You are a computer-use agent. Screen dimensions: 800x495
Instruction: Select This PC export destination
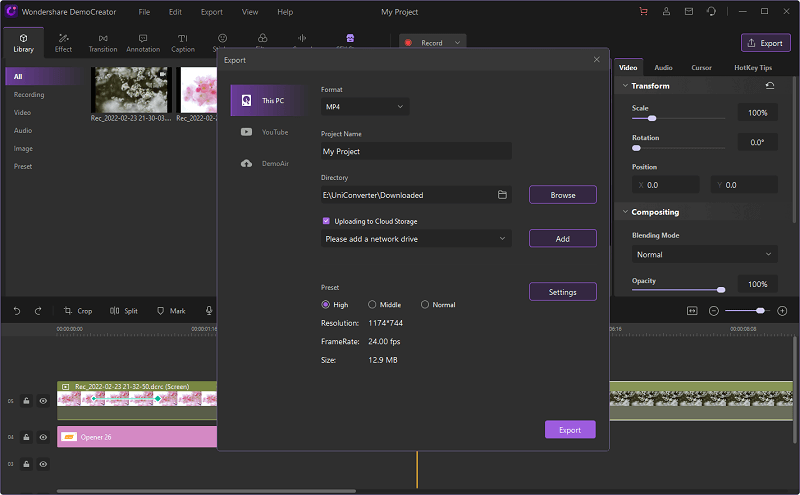269,101
